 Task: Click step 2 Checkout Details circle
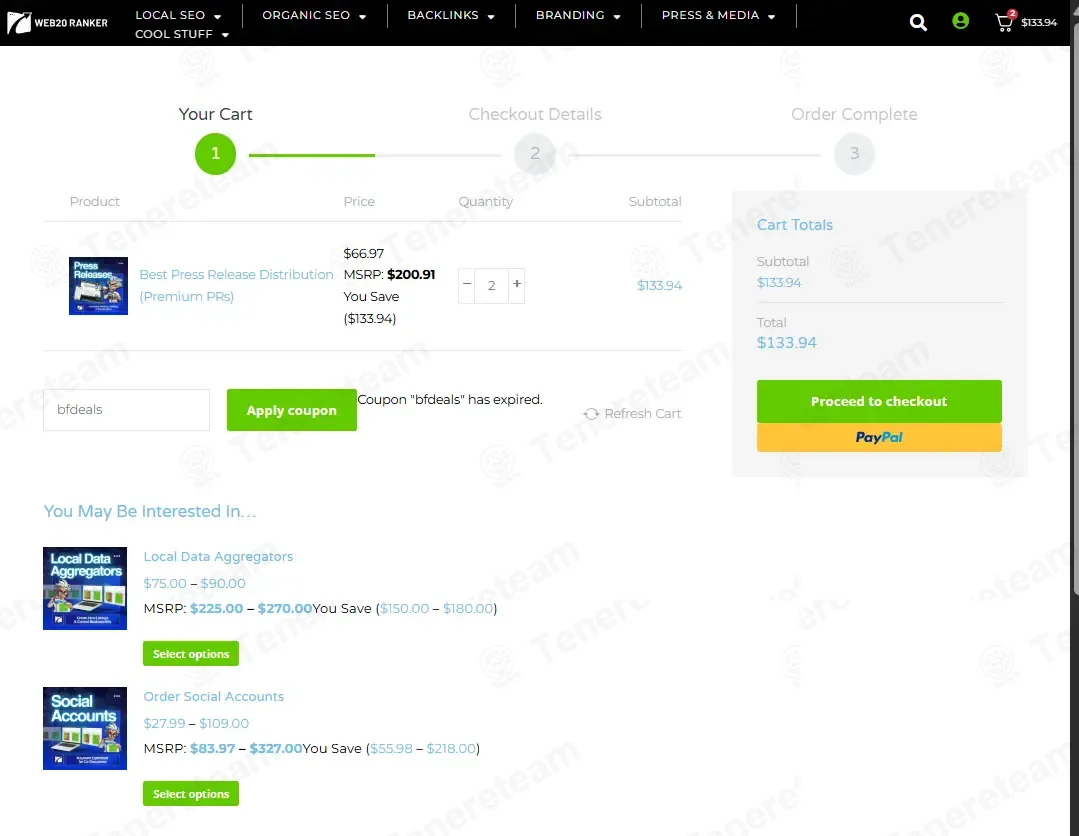[535, 153]
